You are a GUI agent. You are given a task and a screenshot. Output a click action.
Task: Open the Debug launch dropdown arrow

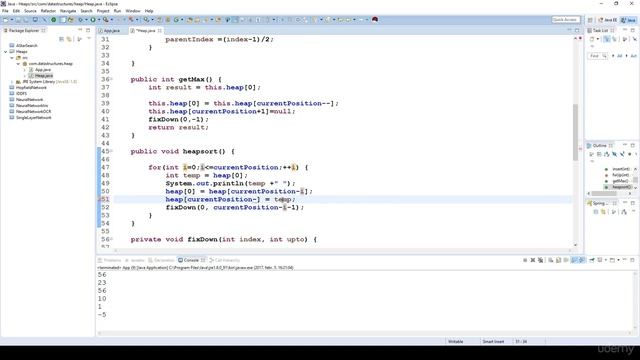click(86, 20)
